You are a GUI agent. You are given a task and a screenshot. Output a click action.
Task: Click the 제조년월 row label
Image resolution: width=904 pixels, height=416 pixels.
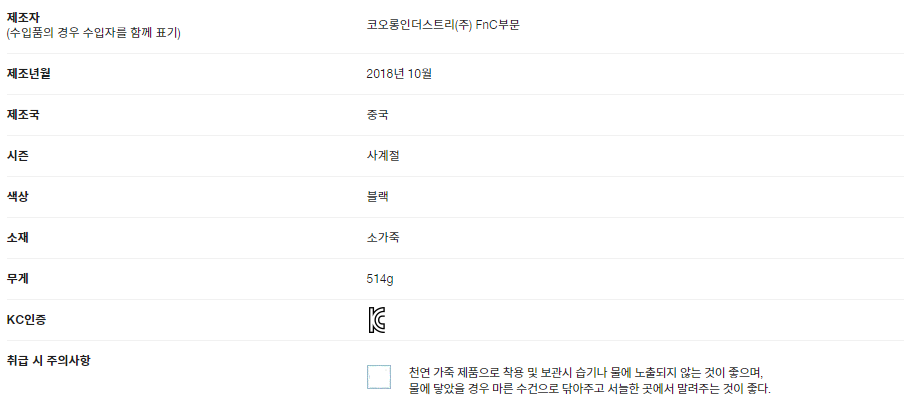coord(29,73)
